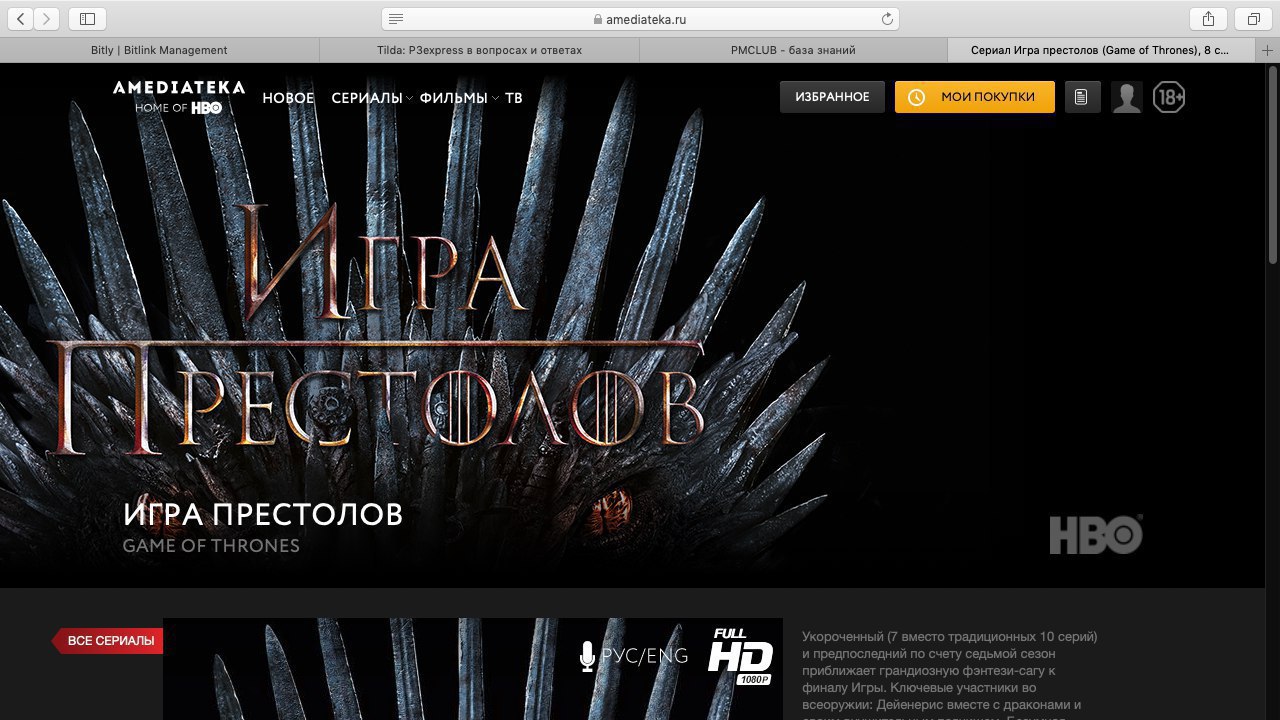The height and width of the screenshot is (720, 1280).
Task: Expand the ФИЛЬМЫ dropdown menu
Action: [x=458, y=98]
